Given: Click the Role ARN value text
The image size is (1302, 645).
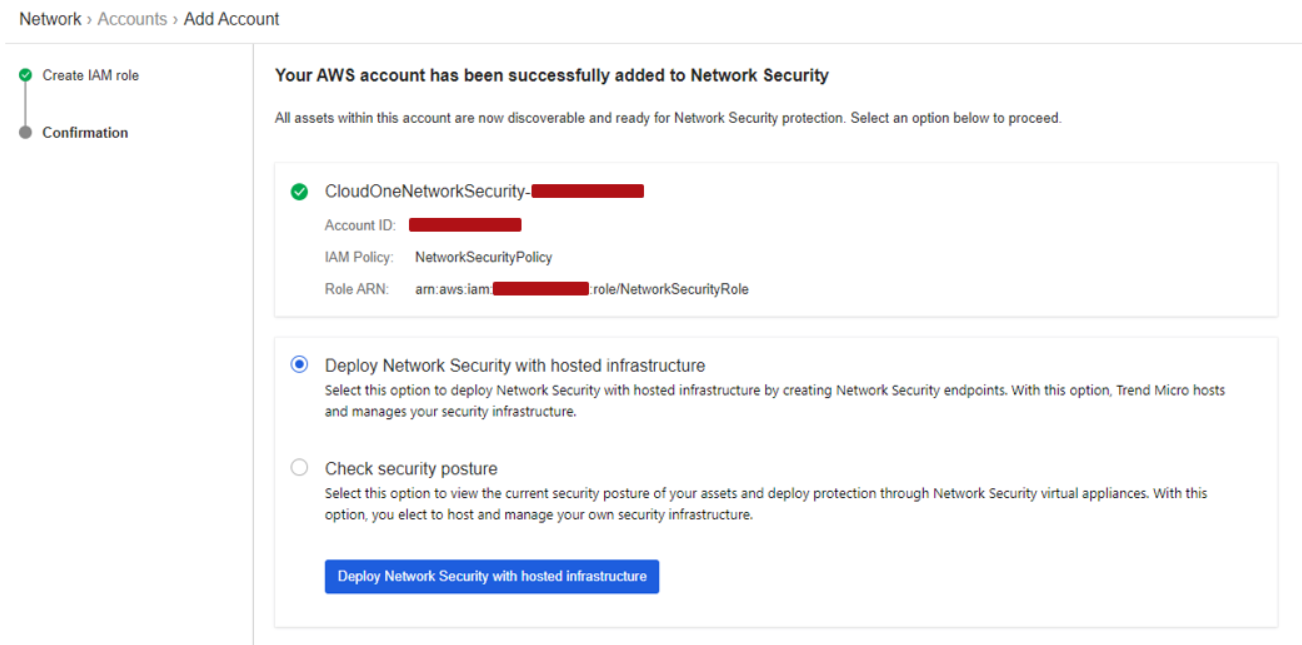Looking at the screenshot, I should coord(581,289).
